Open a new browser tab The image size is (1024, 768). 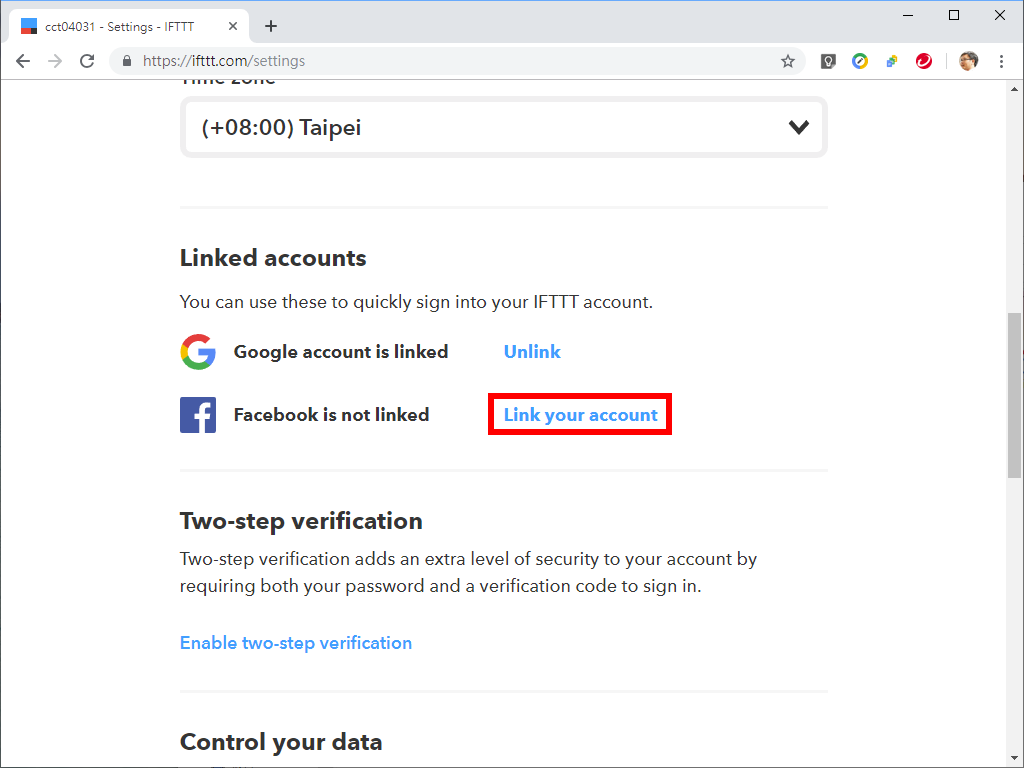(x=271, y=26)
